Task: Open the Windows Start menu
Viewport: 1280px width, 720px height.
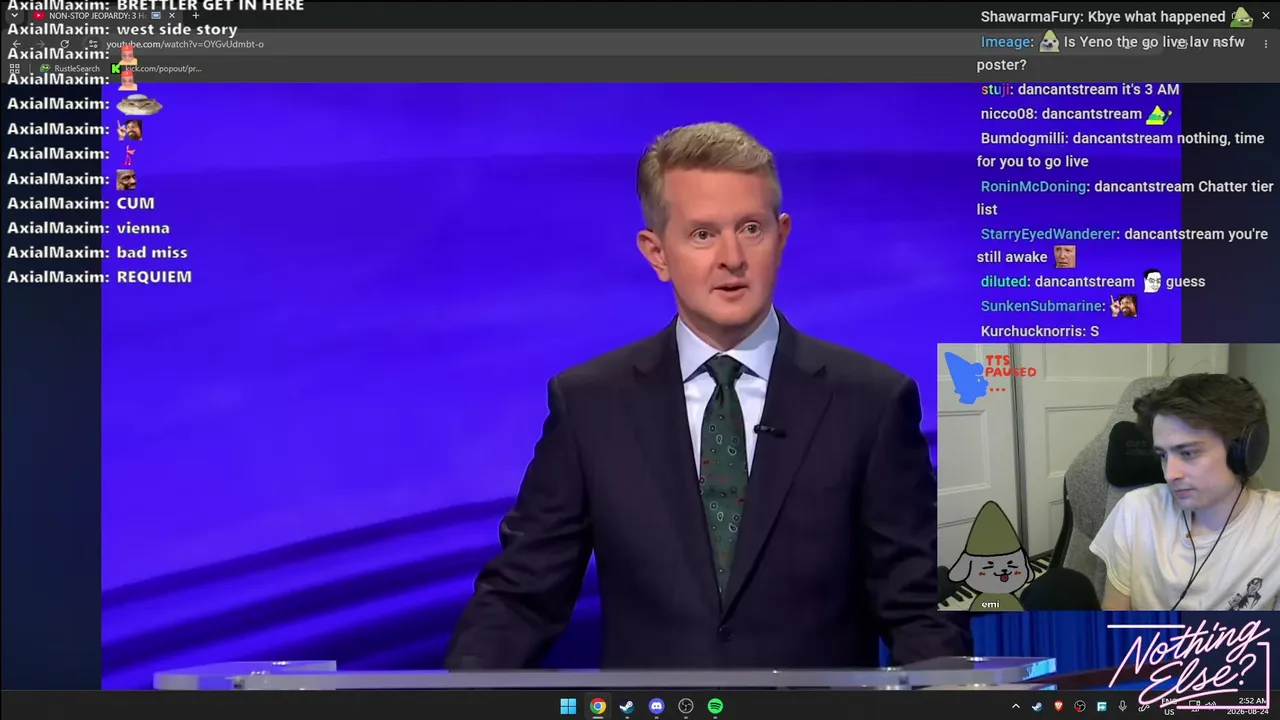Action: click(x=568, y=707)
